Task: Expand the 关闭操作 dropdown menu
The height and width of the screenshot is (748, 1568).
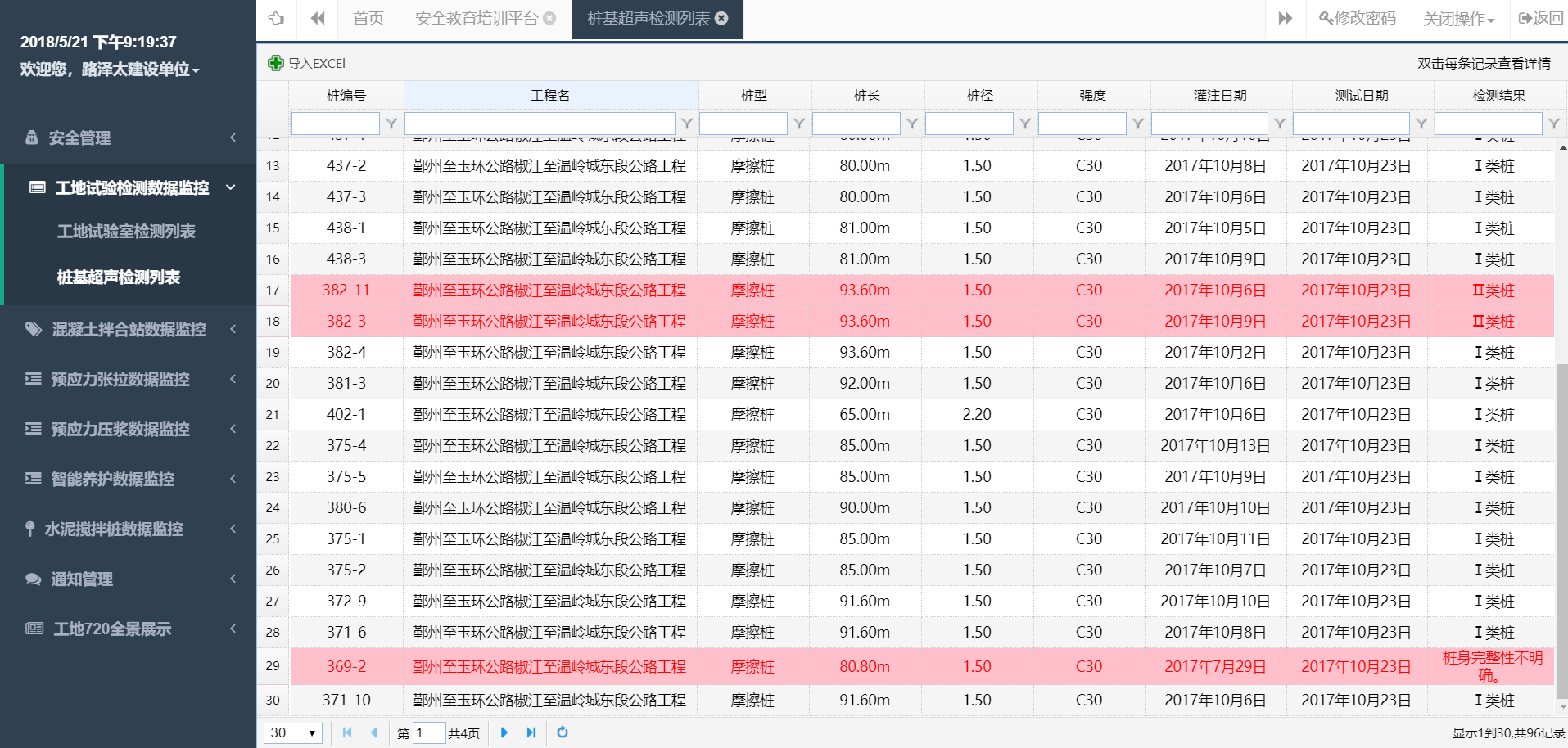Action: click(1458, 19)
